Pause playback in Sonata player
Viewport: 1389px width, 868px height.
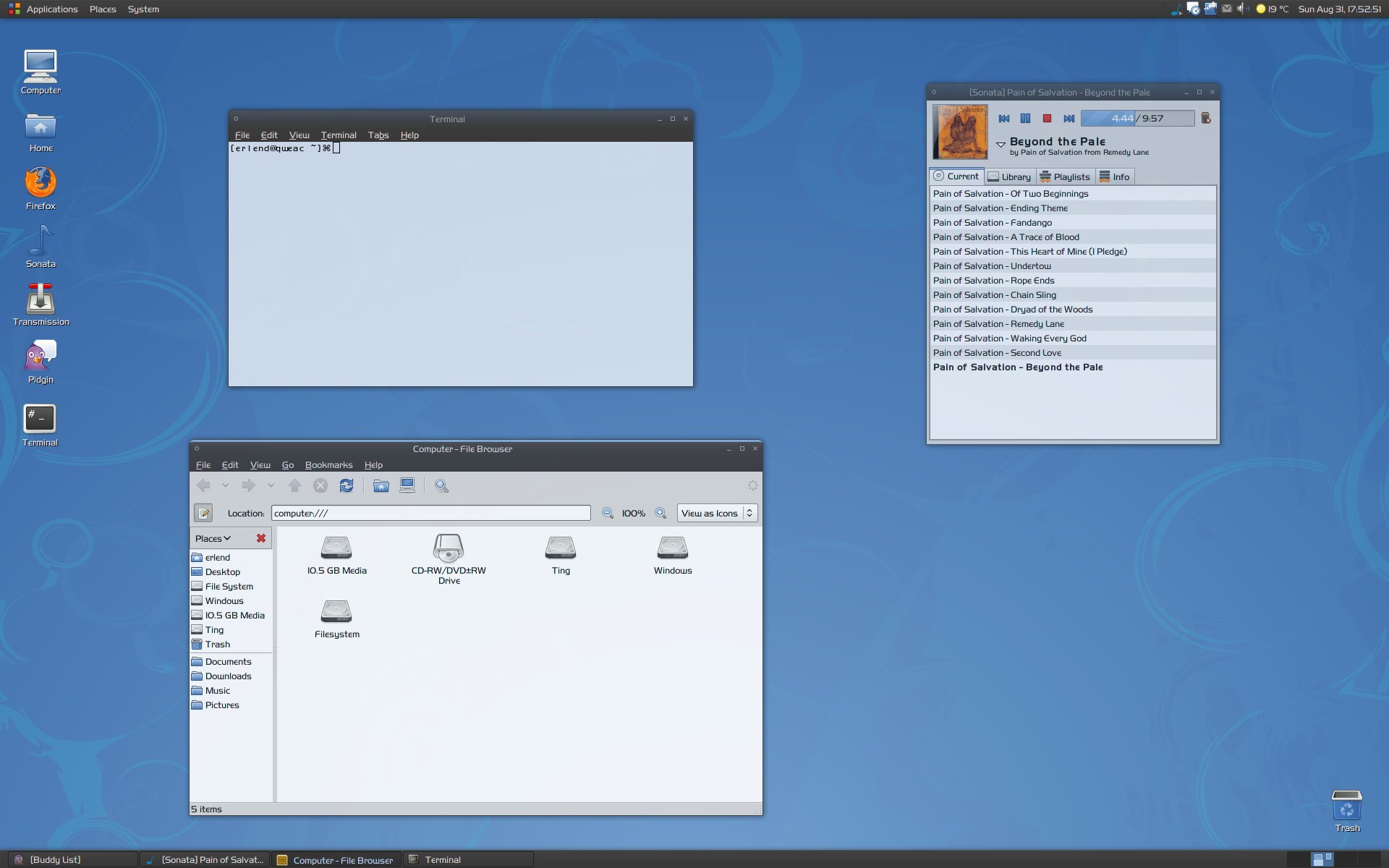coord(1025,119)
